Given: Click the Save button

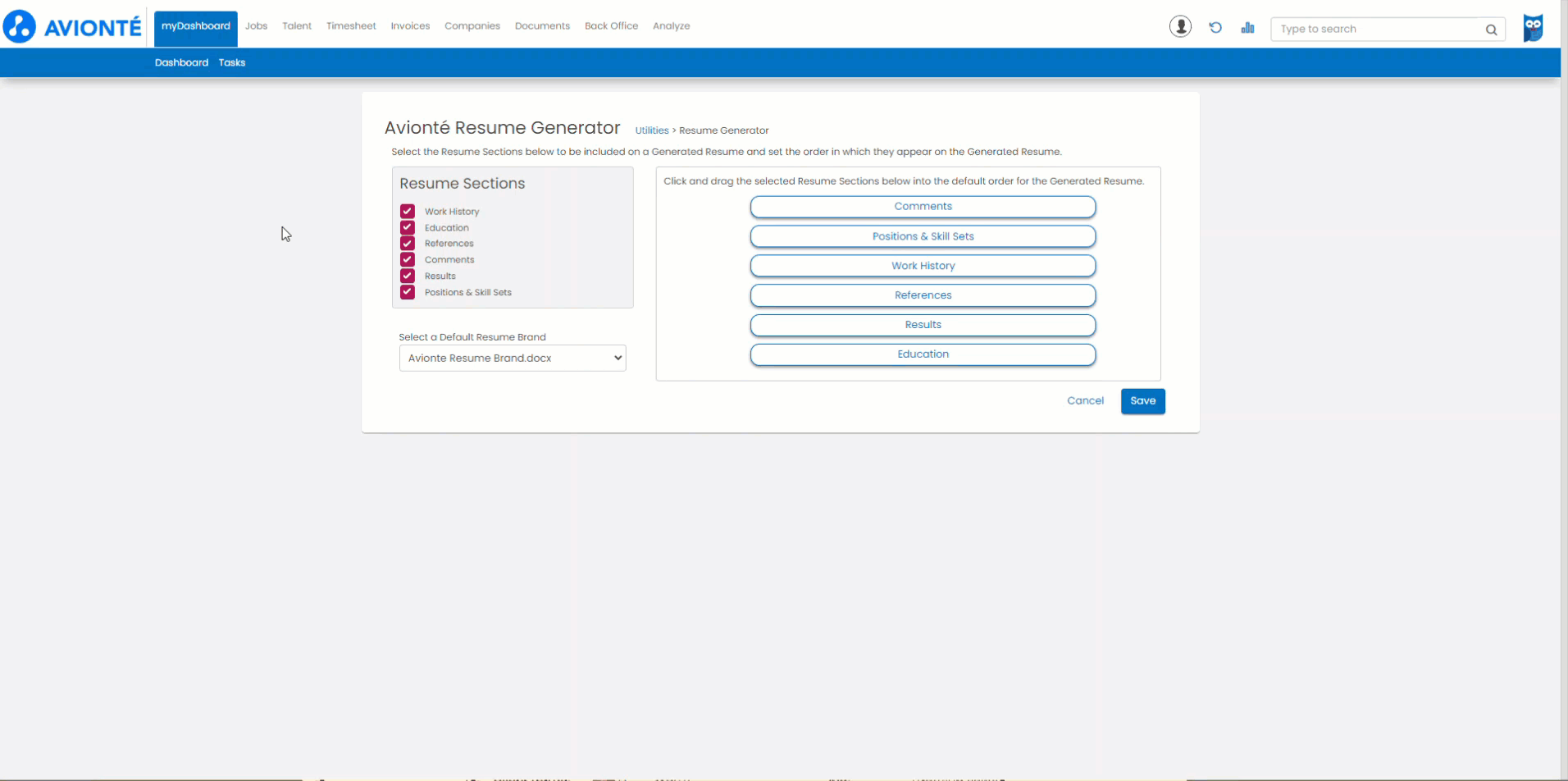Looking at the screenshot, I should 1142,401.
